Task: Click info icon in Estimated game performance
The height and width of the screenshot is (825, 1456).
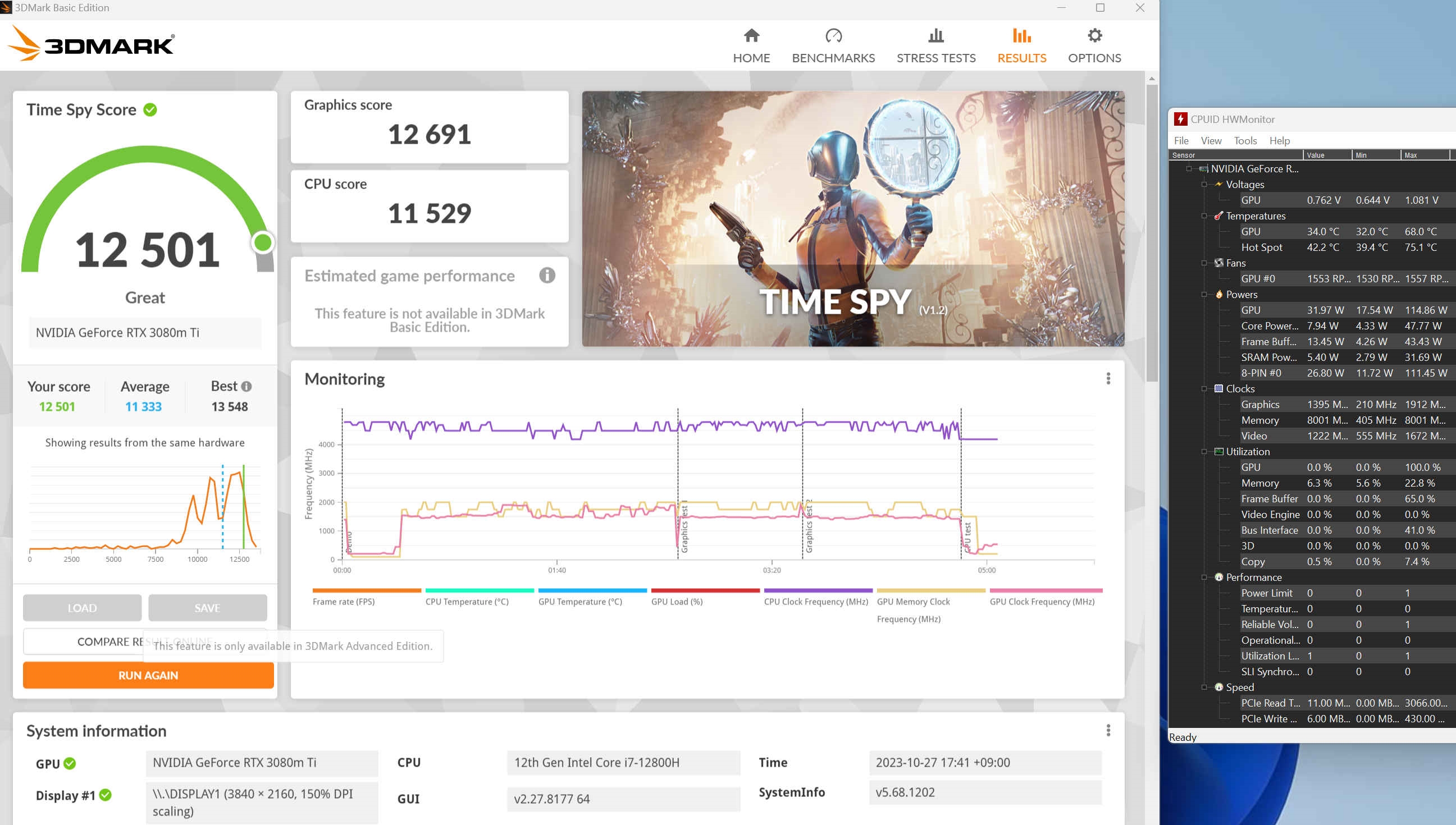Action: coord(546,276)
